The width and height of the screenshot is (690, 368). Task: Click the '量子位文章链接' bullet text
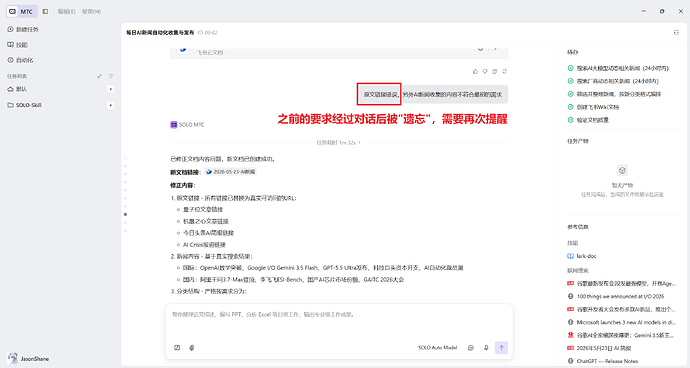[x=203, y=210]
